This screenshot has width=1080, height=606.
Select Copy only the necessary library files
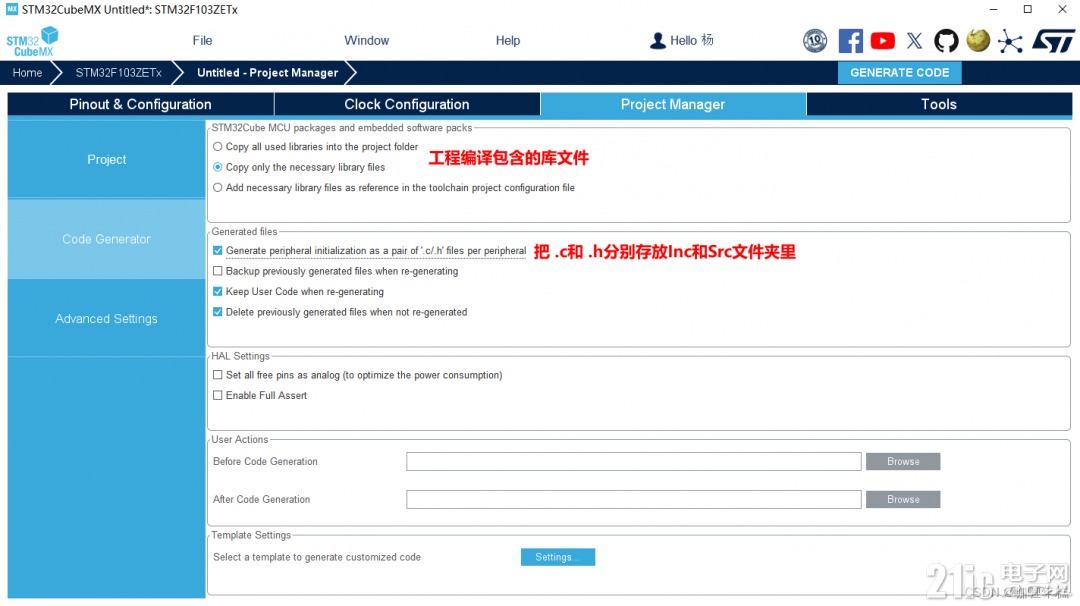218,167
